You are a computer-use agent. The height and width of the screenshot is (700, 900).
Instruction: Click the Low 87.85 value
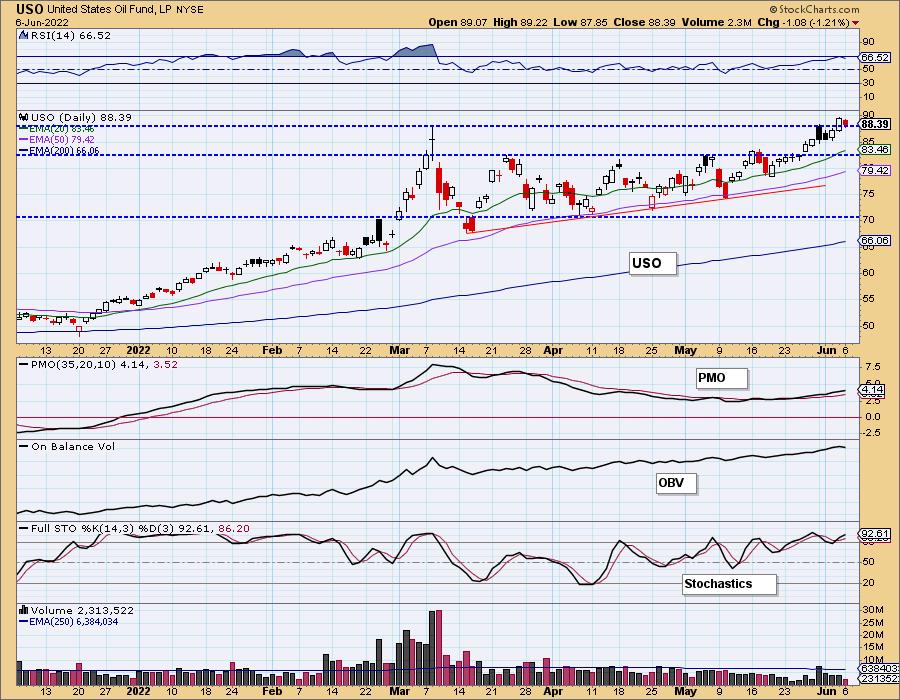click(580, 22)
